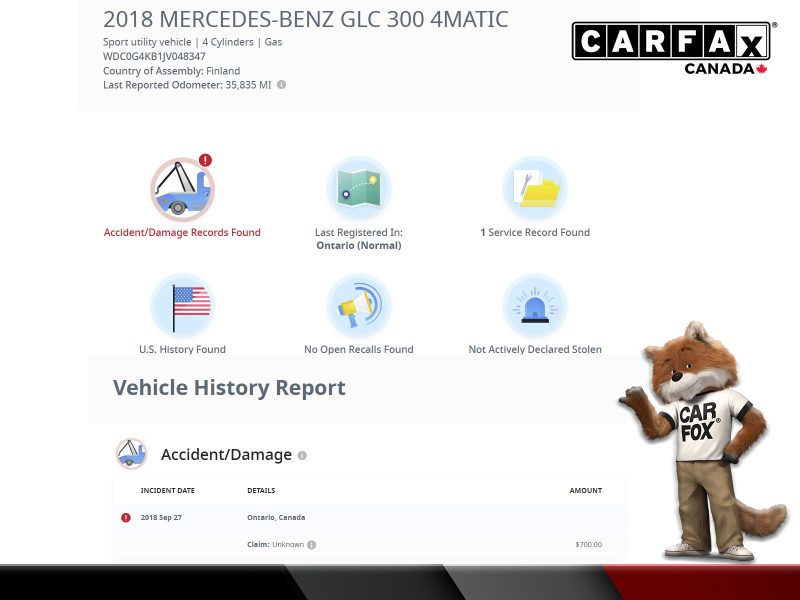Click small tow truck icon in Accident/Damage section
The image size is (800, 600).
131,454
